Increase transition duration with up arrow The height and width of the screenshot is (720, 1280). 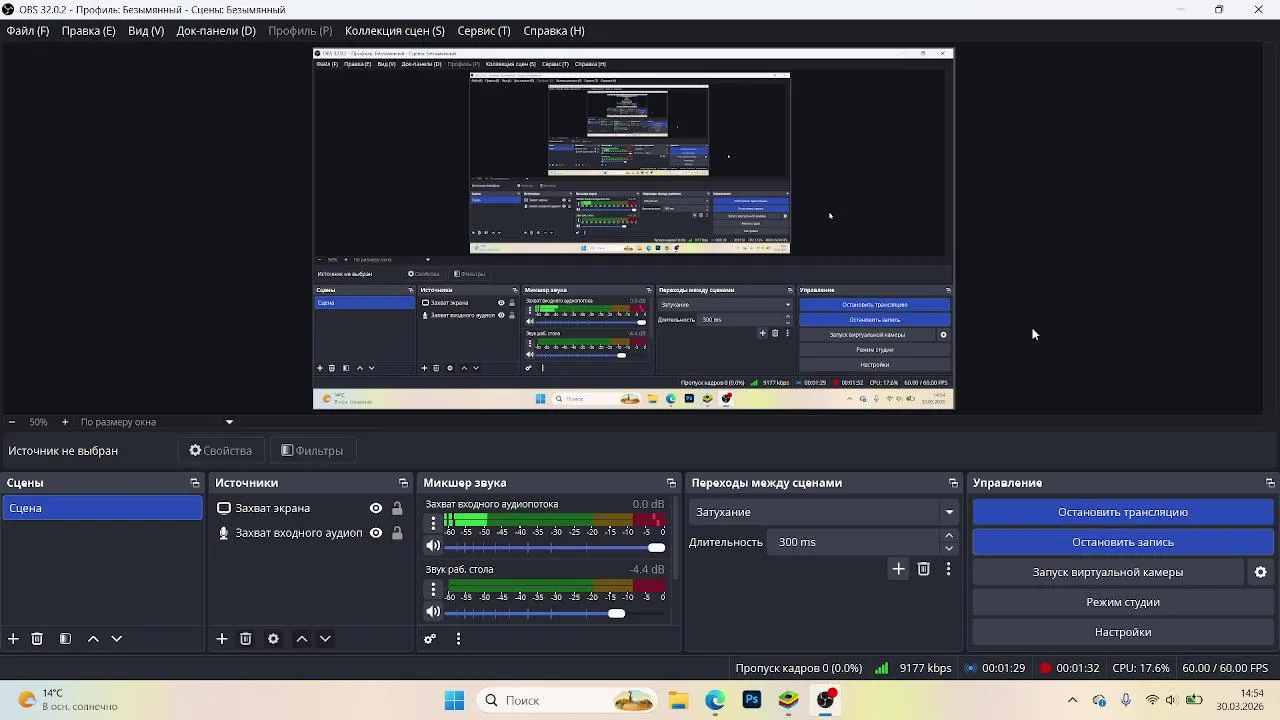click(x=949, y=536)
